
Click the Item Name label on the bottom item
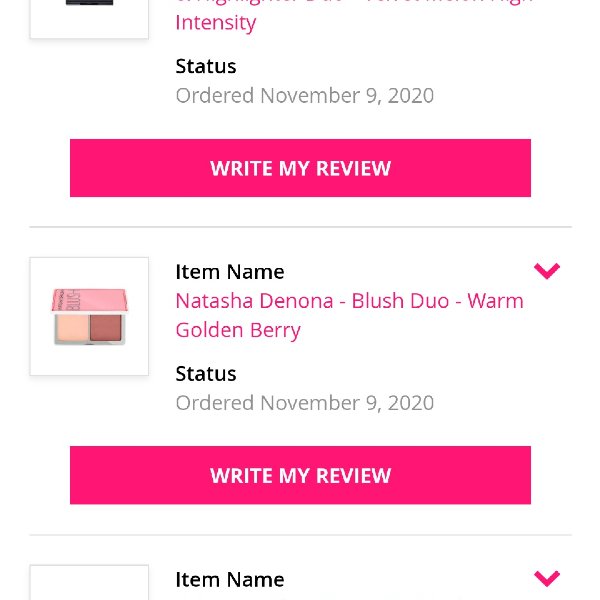[x=230, y=579]
